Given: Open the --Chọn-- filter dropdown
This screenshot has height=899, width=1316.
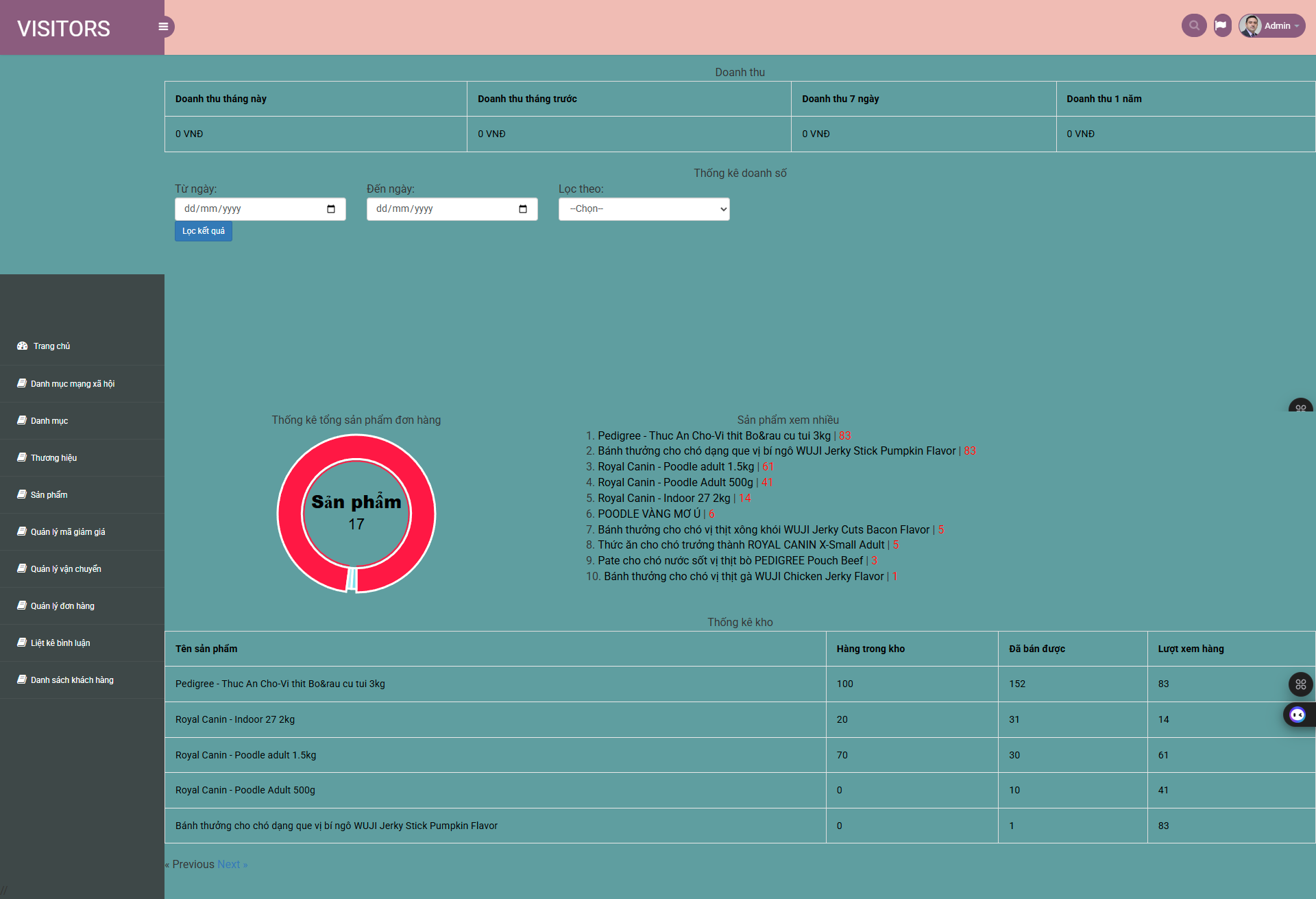Looking at the screenshot, I should pyautogui.click(x=644, y=208).
